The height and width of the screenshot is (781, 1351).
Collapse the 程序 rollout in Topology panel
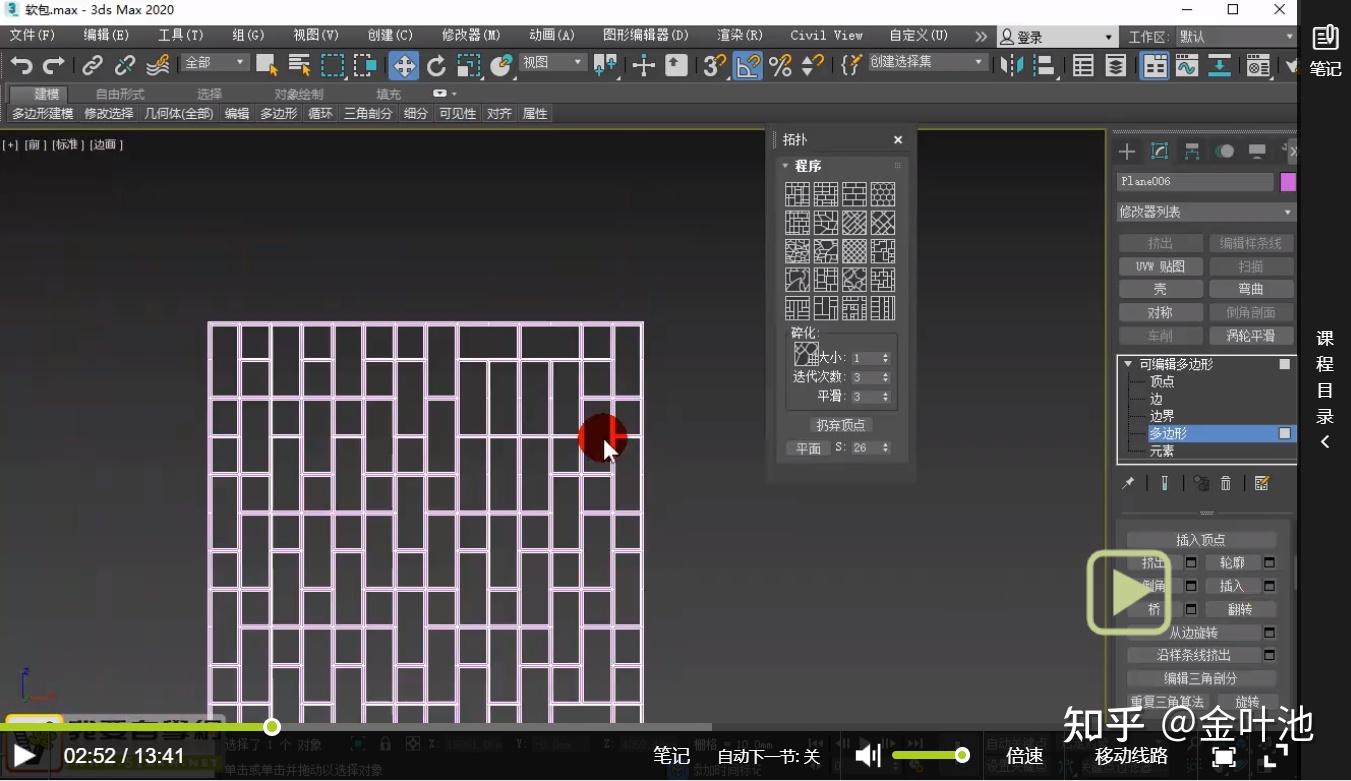coord(785,166)
